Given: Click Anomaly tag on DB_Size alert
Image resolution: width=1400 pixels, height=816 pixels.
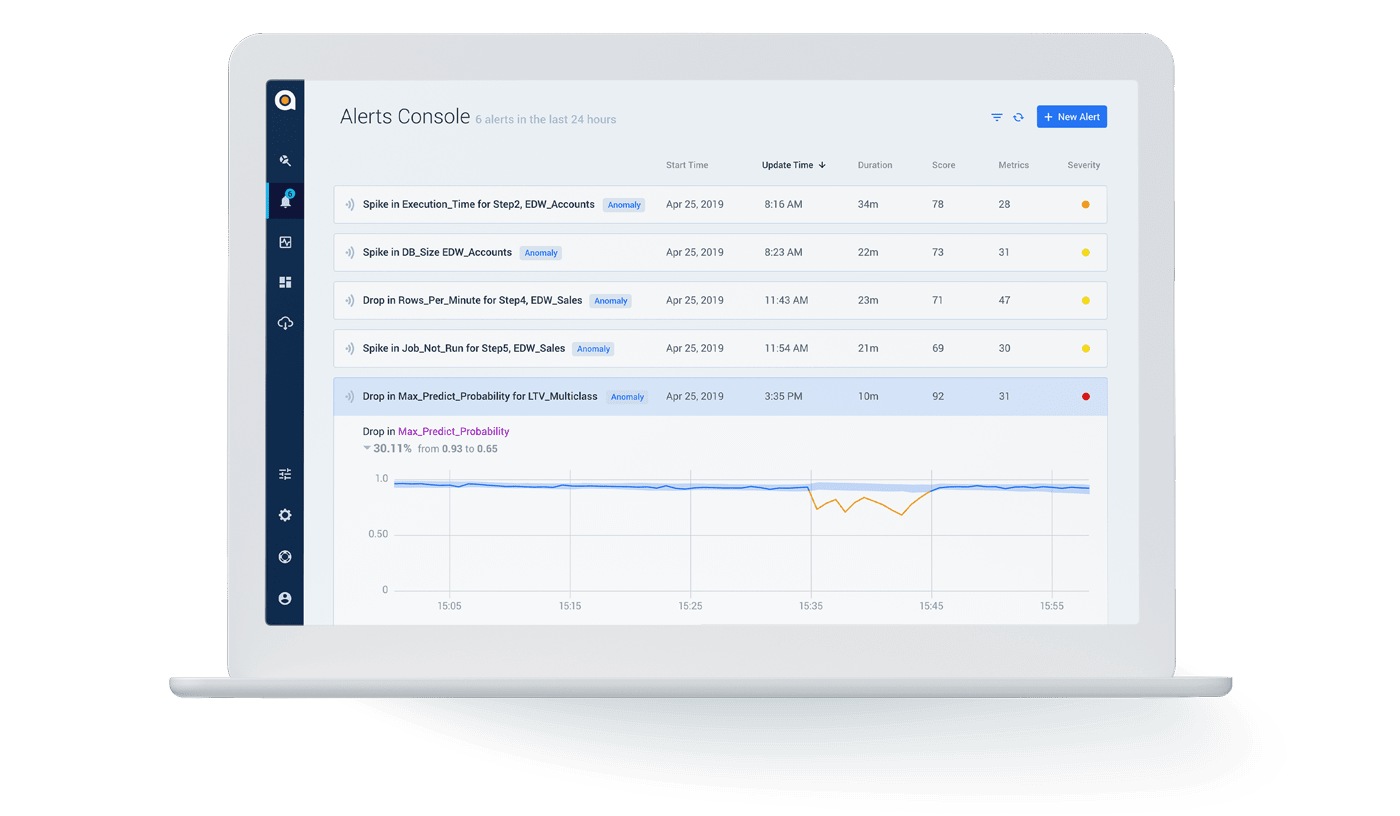Looking at the screenshot, I should point(541,253).
